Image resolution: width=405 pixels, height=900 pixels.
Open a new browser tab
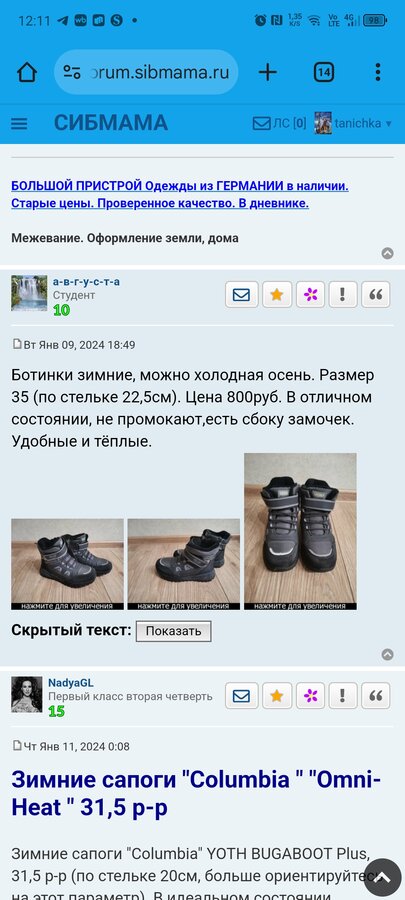267,72
